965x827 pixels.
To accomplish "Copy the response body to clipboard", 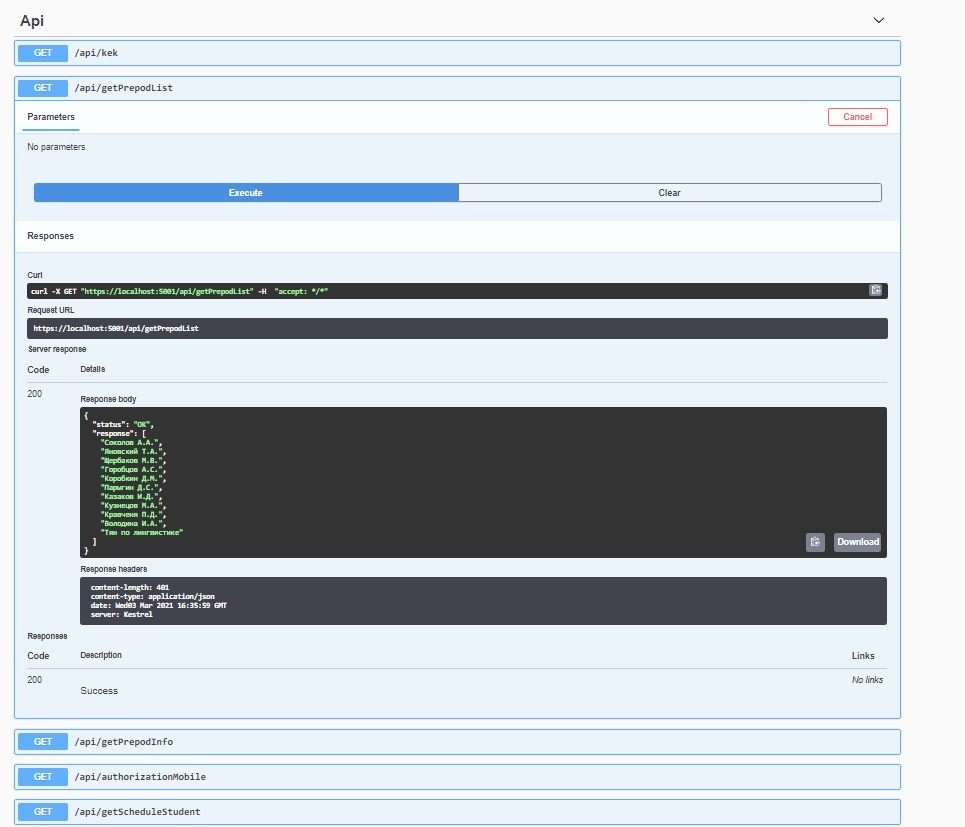I will click(815, 541).
